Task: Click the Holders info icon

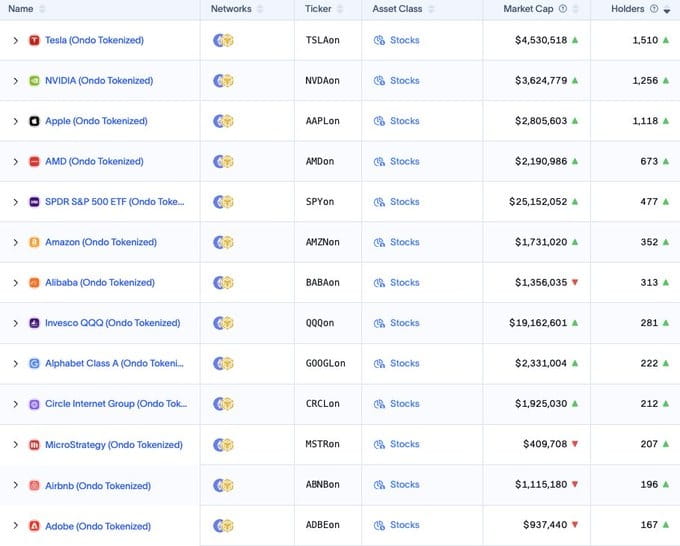Action: tap(654, 9)
